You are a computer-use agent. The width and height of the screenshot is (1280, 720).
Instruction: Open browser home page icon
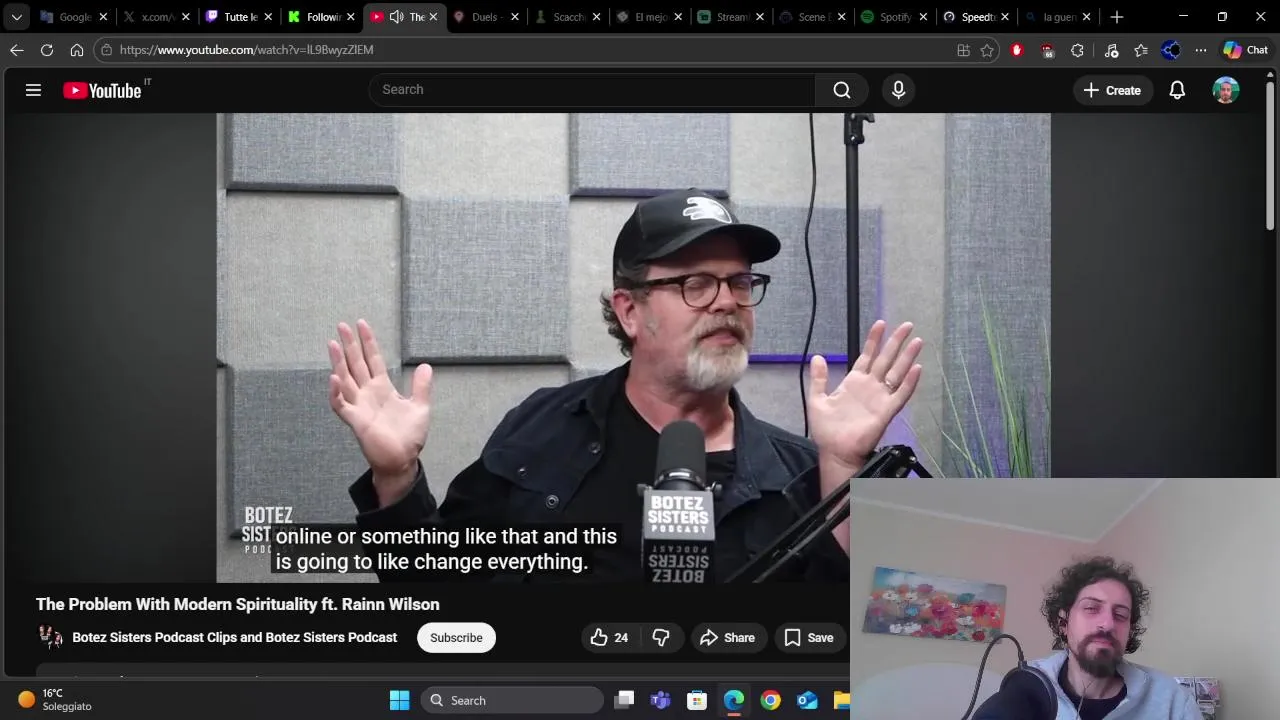point(77,50)
